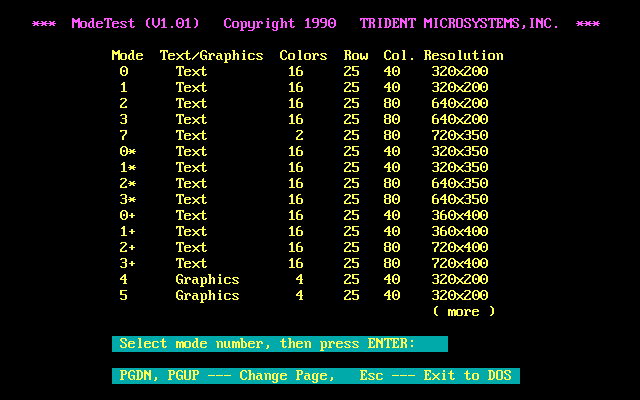Select the mode 2* row with 640x350
The image size is (640, 400).
tap(300, 184)
